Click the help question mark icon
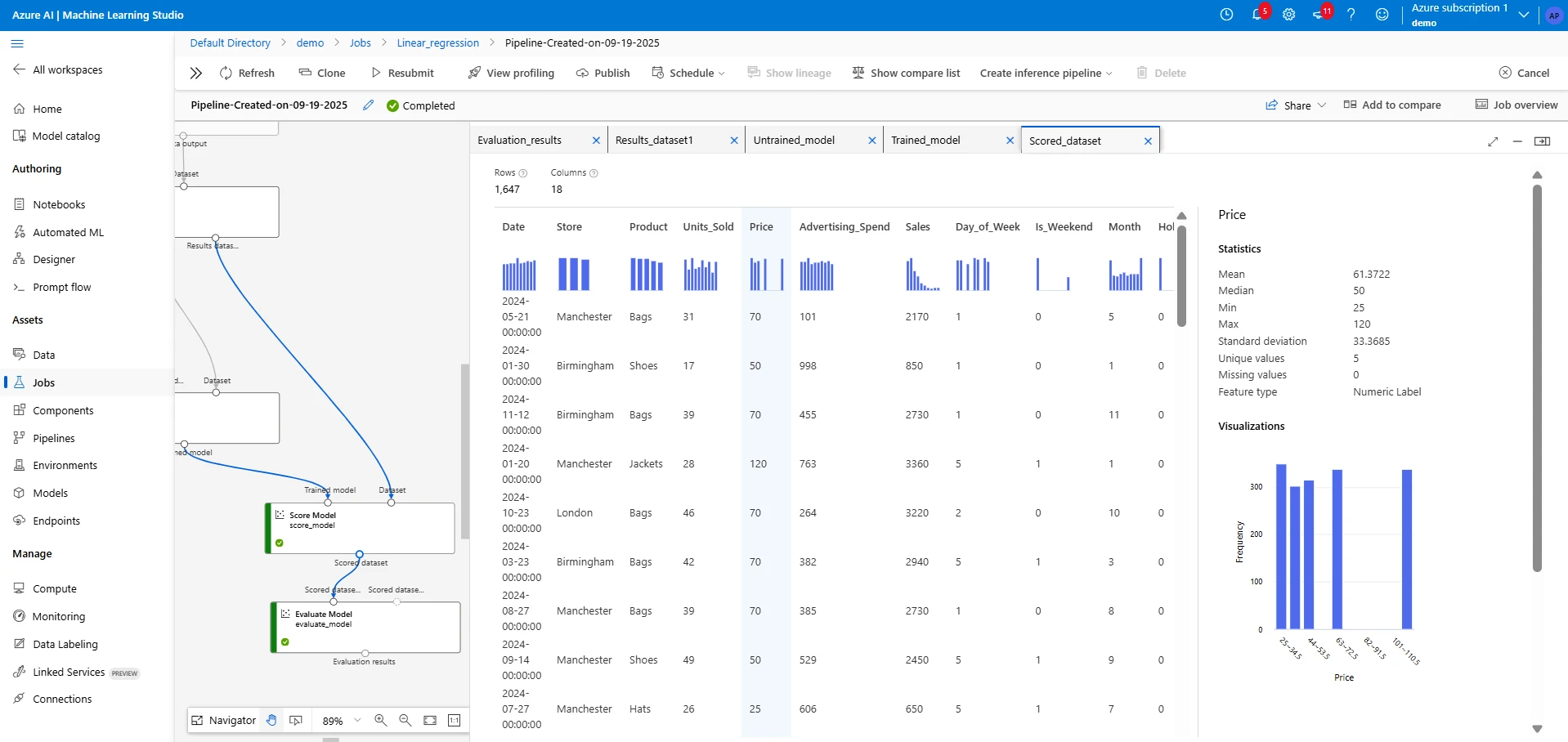This screenshot has width=1568, height=742. [x=1351, y=15]
